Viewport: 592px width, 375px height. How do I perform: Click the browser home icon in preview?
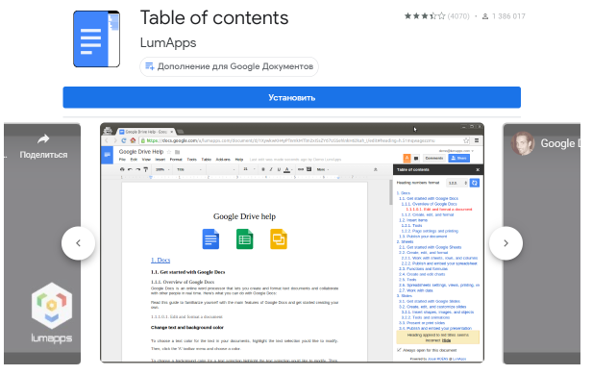click(133, 140)
